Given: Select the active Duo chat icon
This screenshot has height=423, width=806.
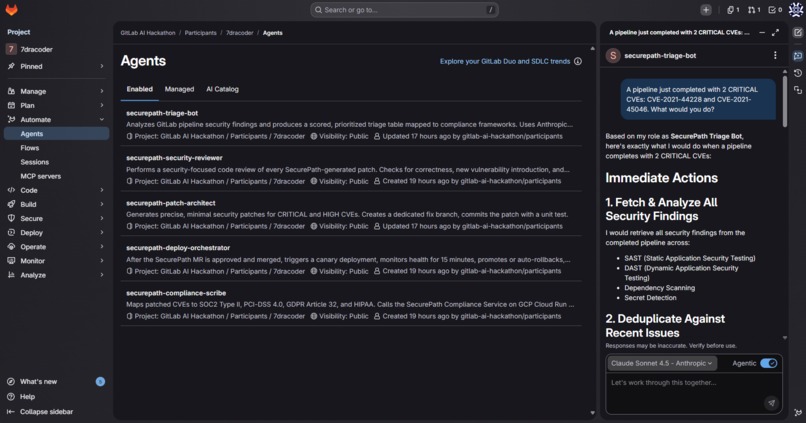Looking at the screenshot, I should pos(798,56).
